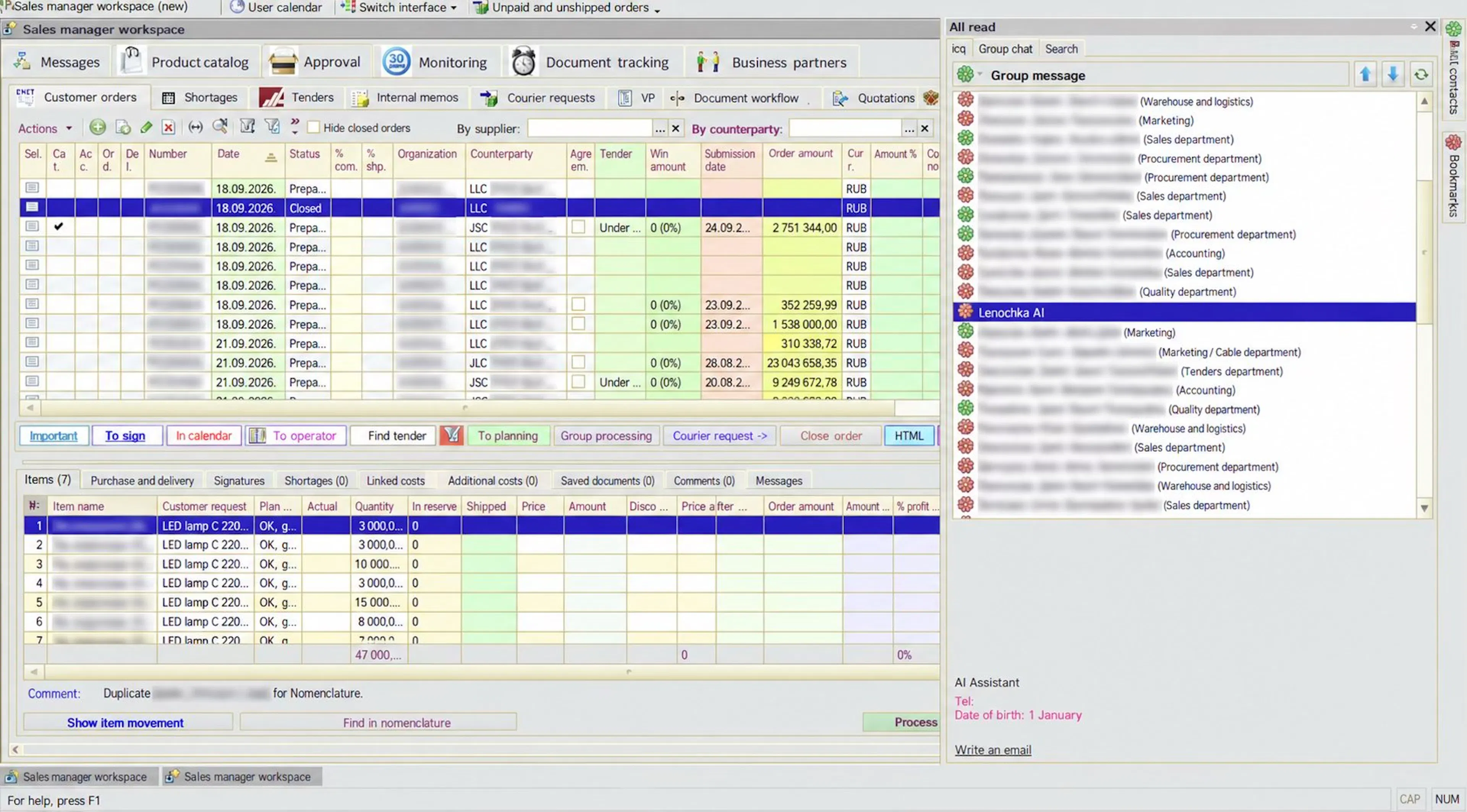This screenshot has width=1467, height=812.
Task: Expand the Switch interface dropdown
Action: click(454, 8)
